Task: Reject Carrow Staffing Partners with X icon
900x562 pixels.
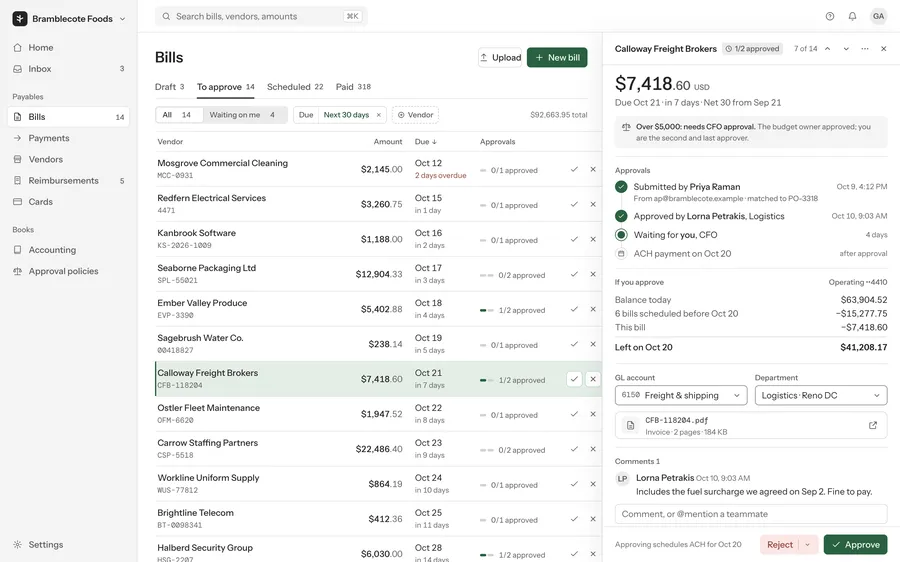Action: pyautogui.click(x=593, y=449)
